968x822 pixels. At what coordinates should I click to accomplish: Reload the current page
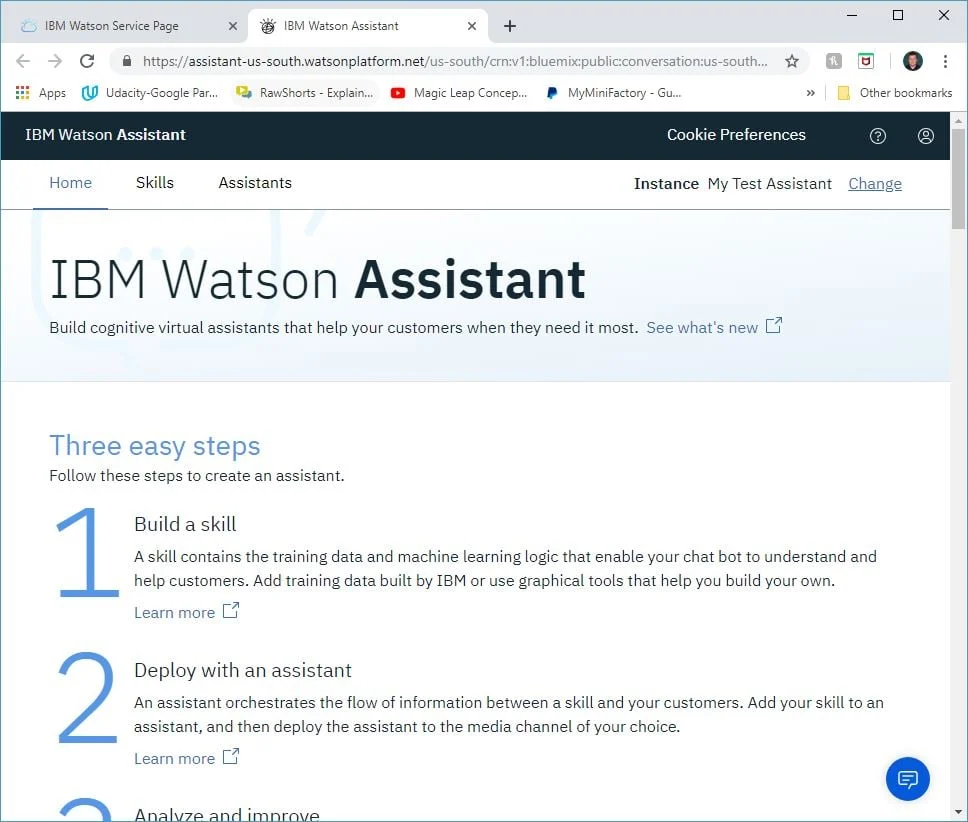87,60
